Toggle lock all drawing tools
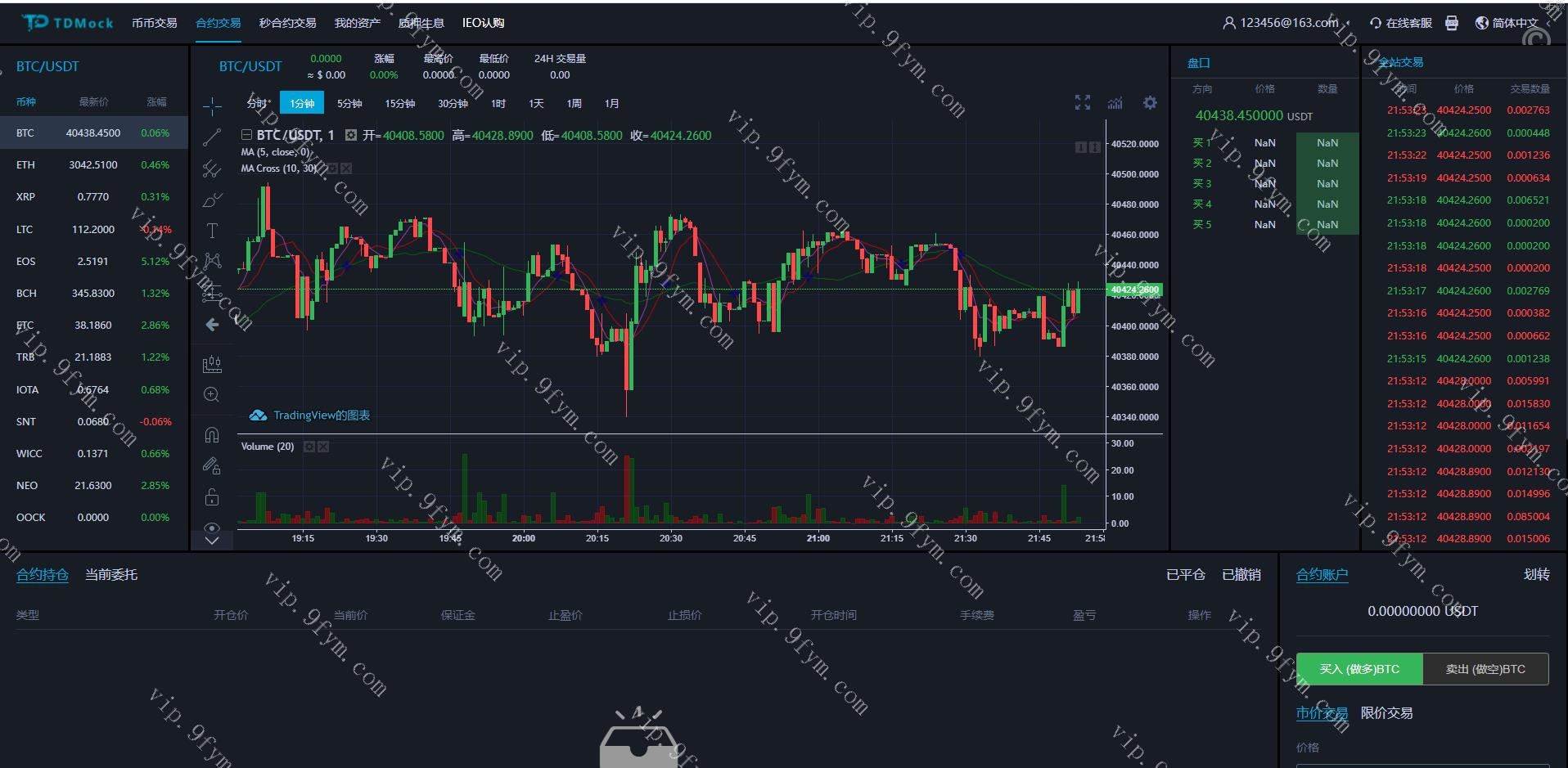This screenshot has height=768, width=1568. [212, 497]
